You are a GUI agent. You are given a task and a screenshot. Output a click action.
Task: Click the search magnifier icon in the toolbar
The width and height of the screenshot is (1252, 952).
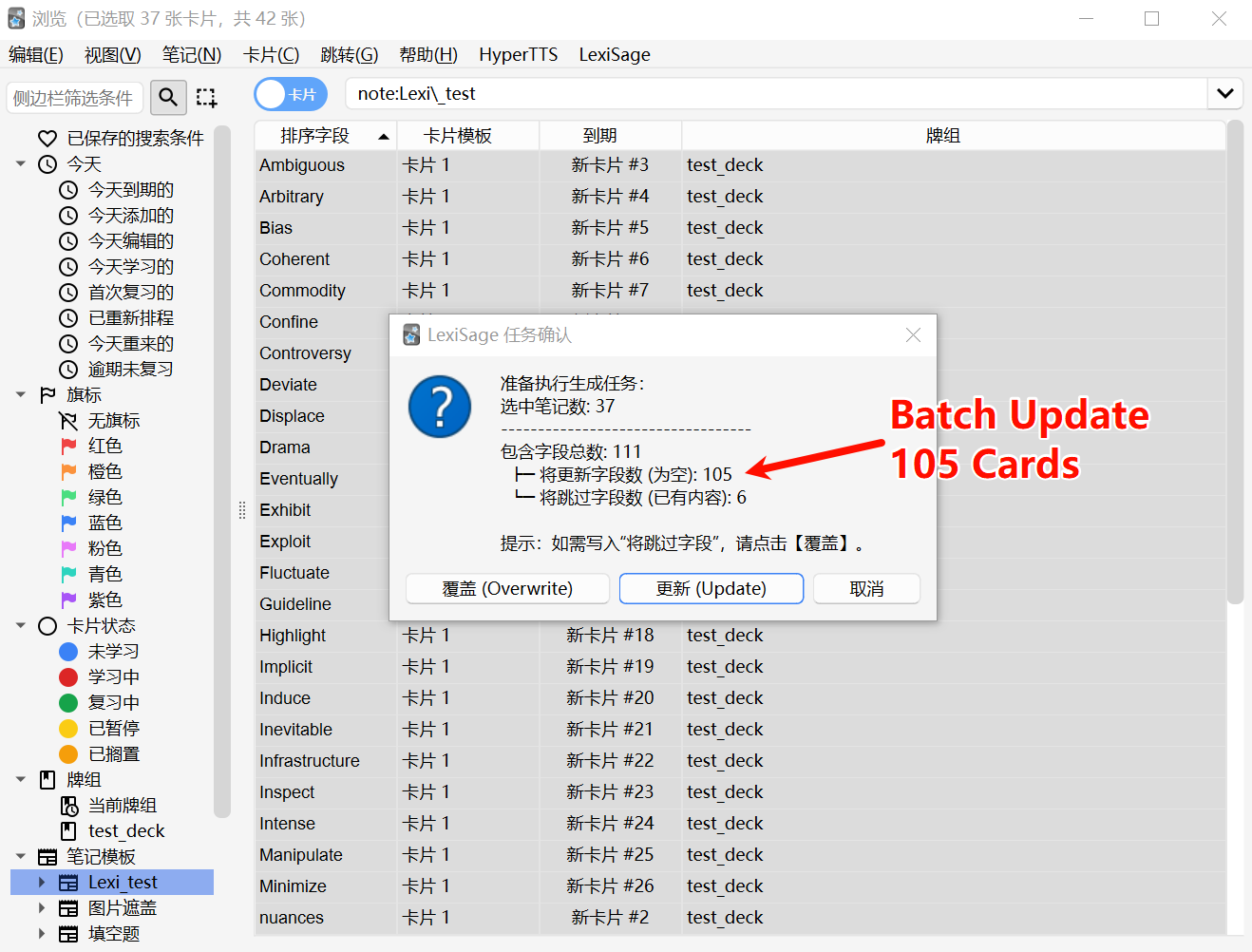pos(168,97)
